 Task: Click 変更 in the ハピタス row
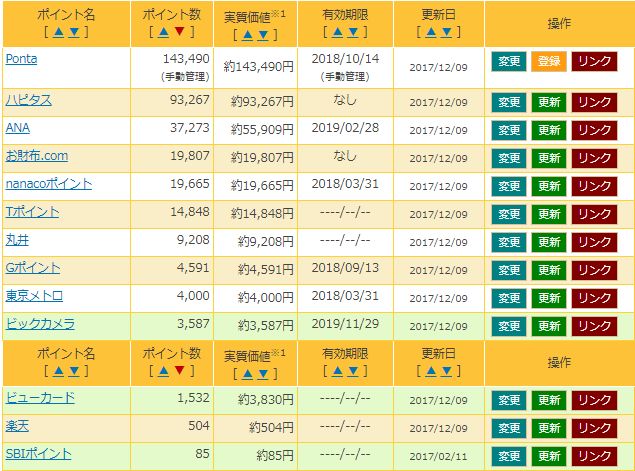point(509,102)
